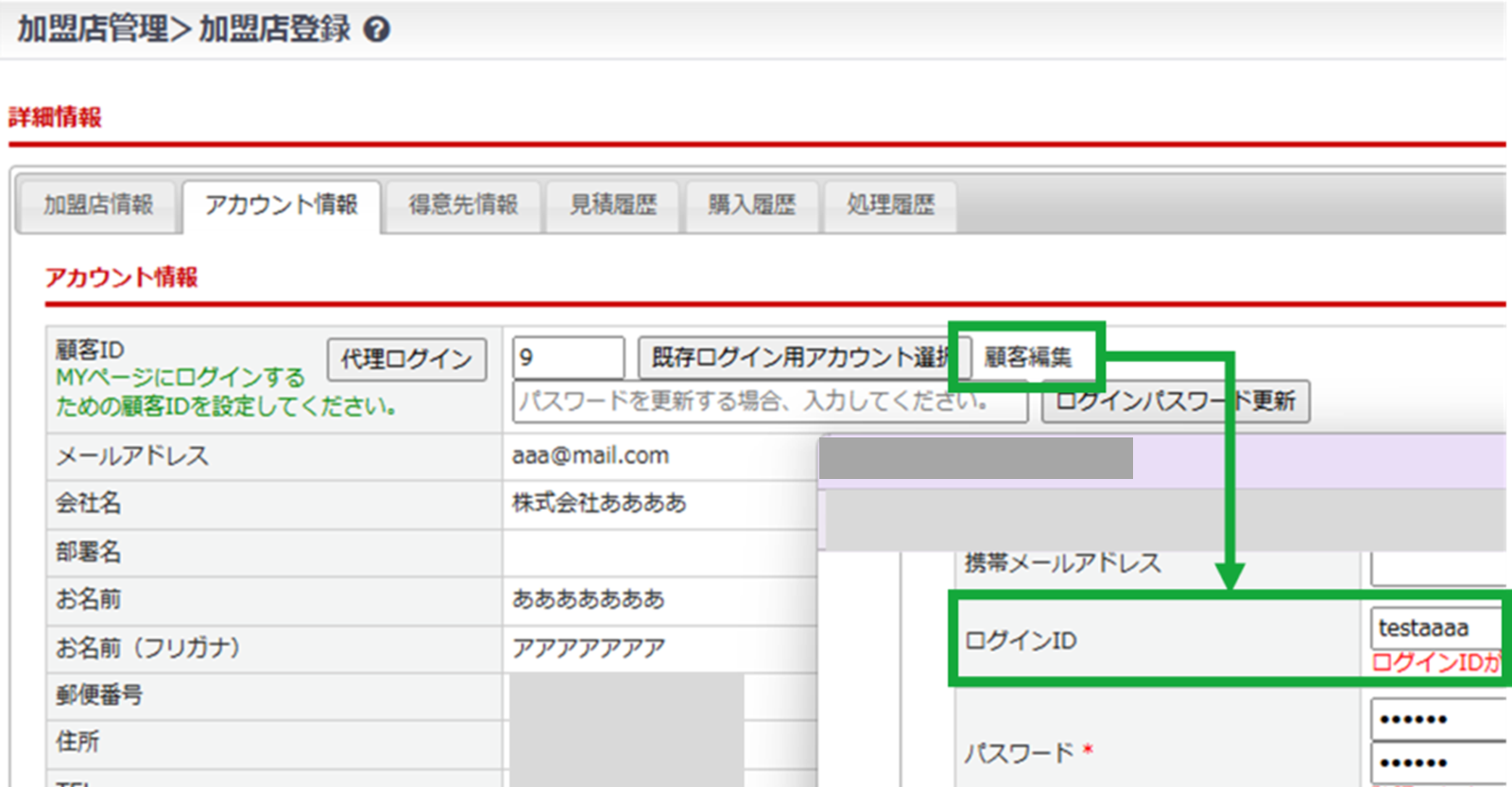Open the 見積履歴 tab
This screenshot has height=787, width=1512.
point(612,205)
